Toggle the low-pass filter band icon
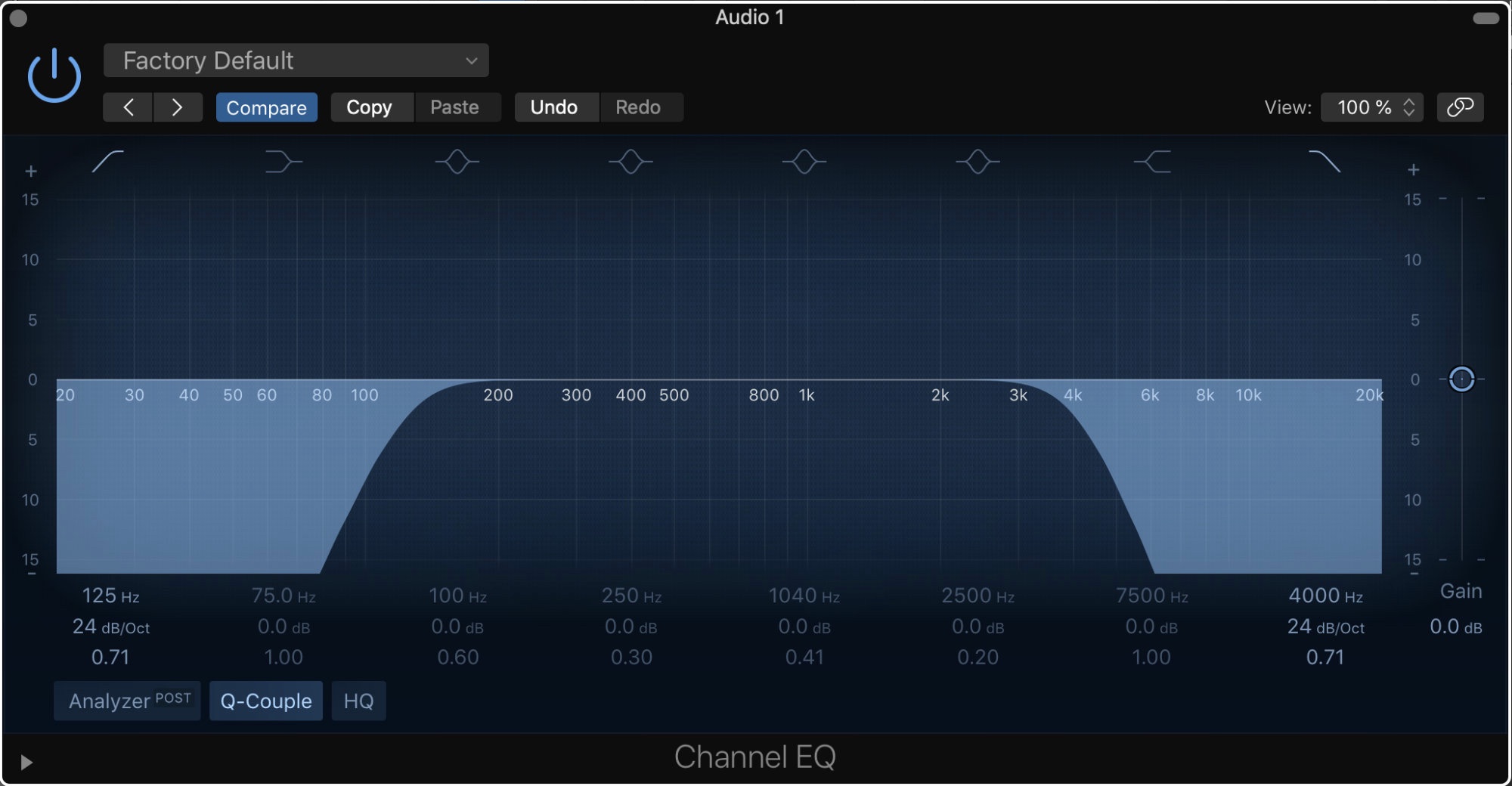 coord(1325,161)
